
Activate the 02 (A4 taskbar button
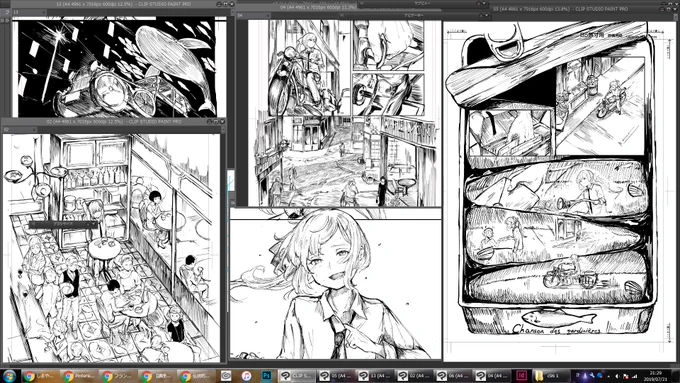[x=414, y=376]
